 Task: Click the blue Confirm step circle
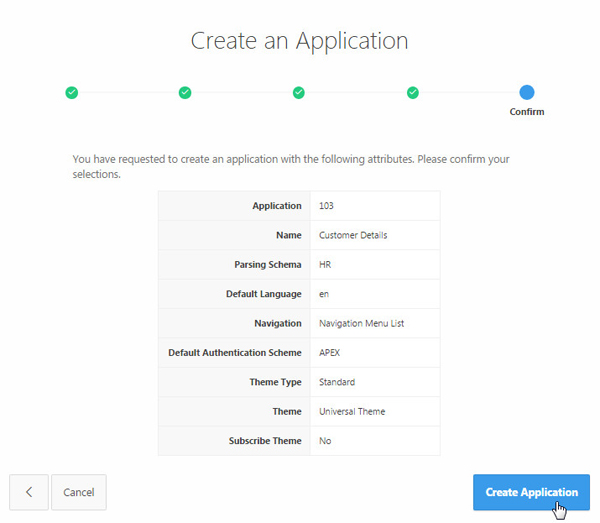[x=527, y=92]
